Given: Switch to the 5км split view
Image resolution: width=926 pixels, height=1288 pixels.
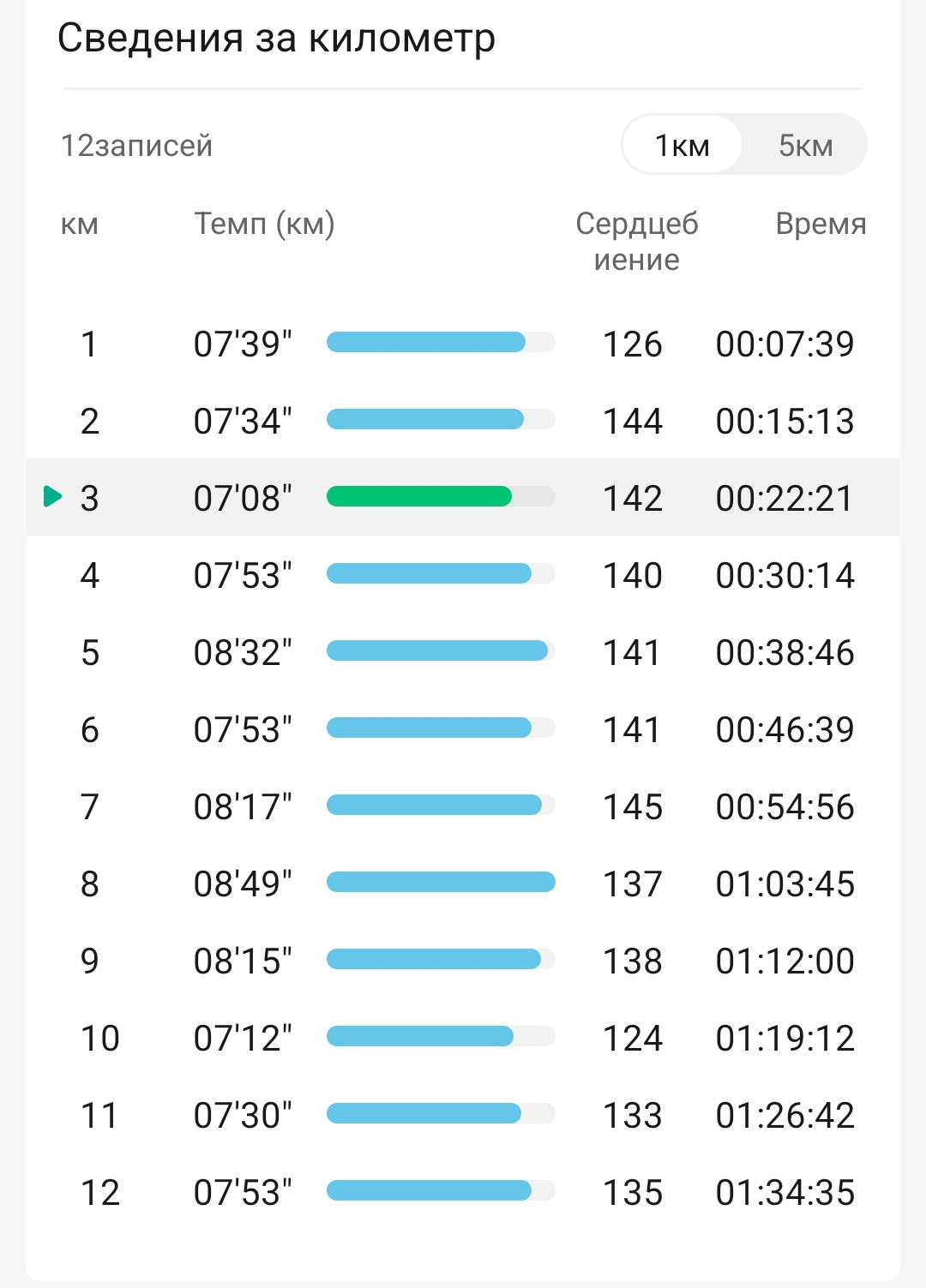Looking at the screenshot, I should tap(805, 145).
